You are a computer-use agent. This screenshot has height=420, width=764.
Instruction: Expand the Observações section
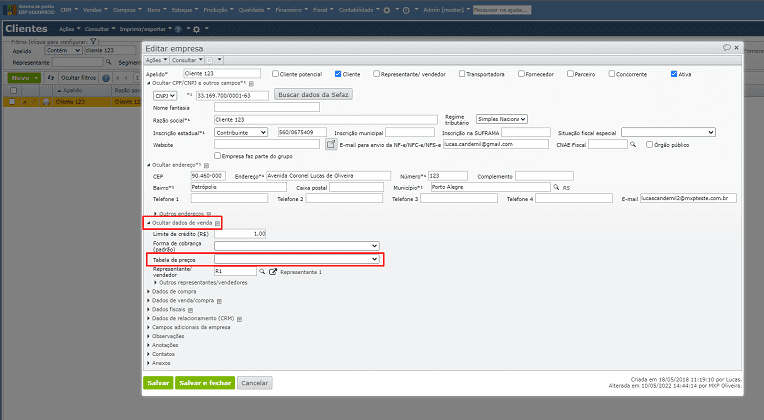tap(166, 336)
